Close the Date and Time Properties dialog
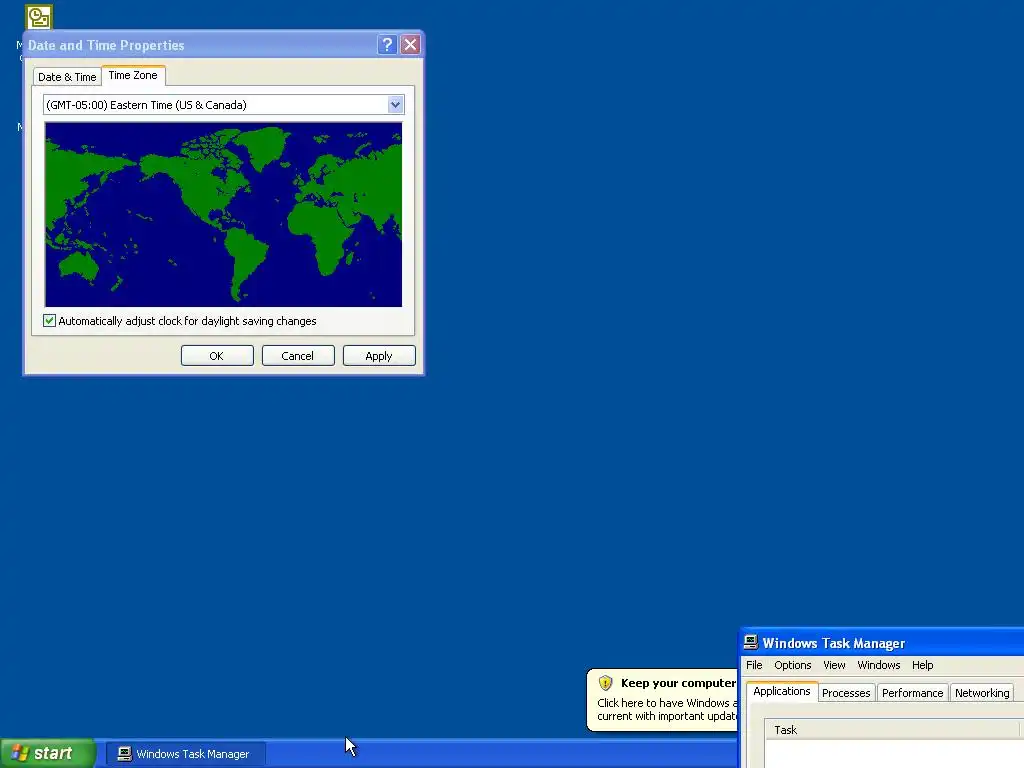Viewport: 1024px width, 768px height. point(410,44)
